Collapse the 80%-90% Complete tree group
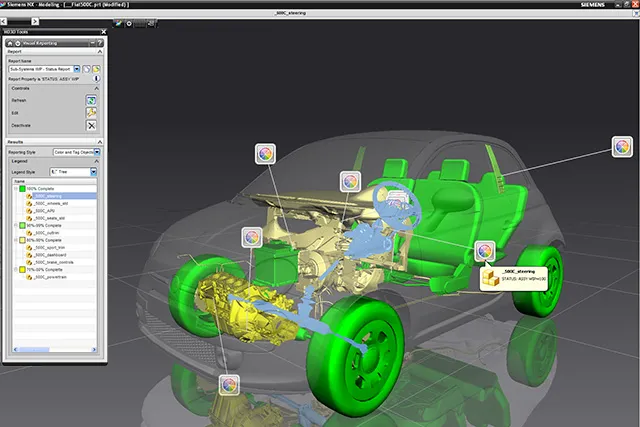 (x=16, y=240)
